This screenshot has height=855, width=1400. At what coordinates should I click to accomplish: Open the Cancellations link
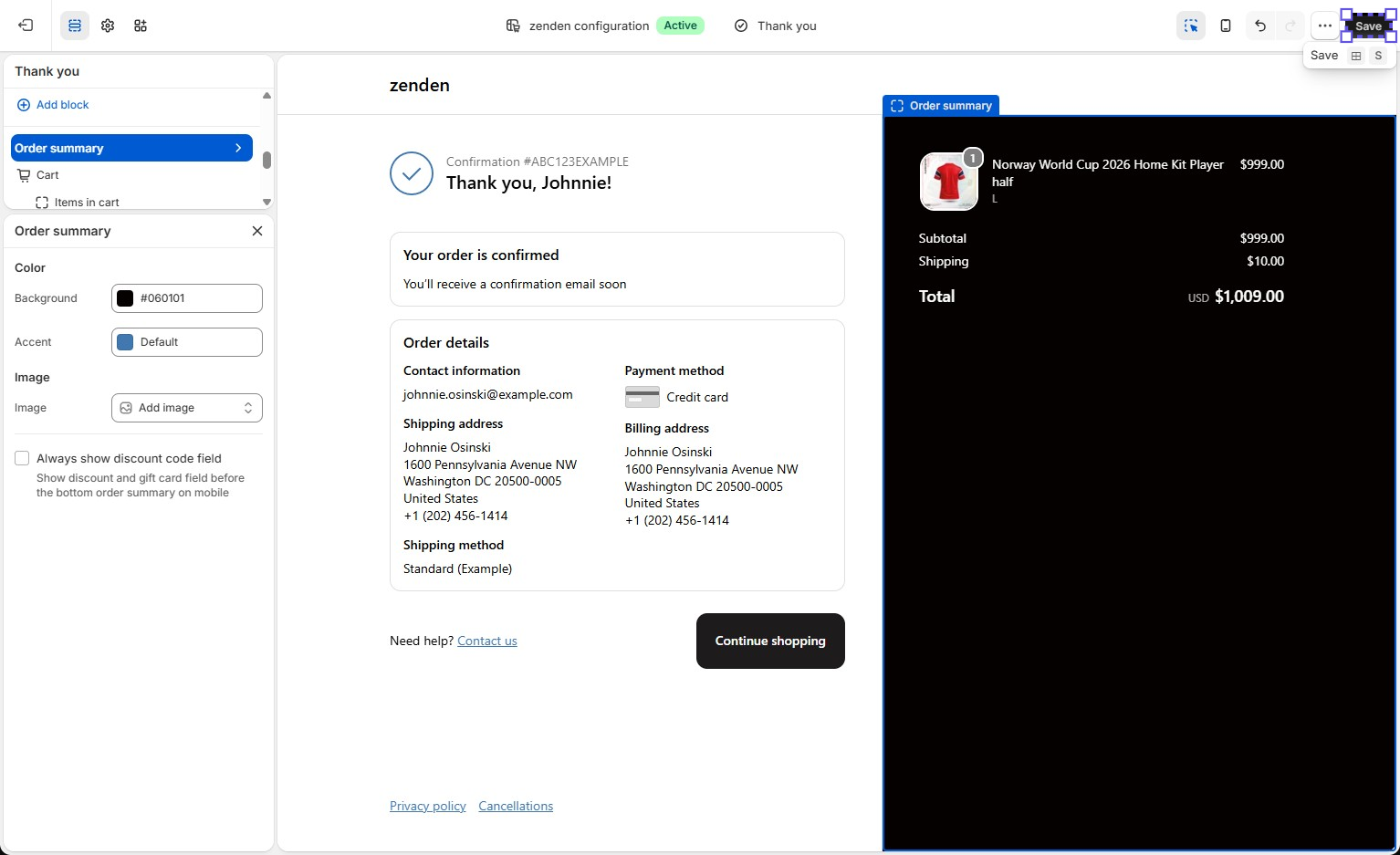click(x=516, y=806)
